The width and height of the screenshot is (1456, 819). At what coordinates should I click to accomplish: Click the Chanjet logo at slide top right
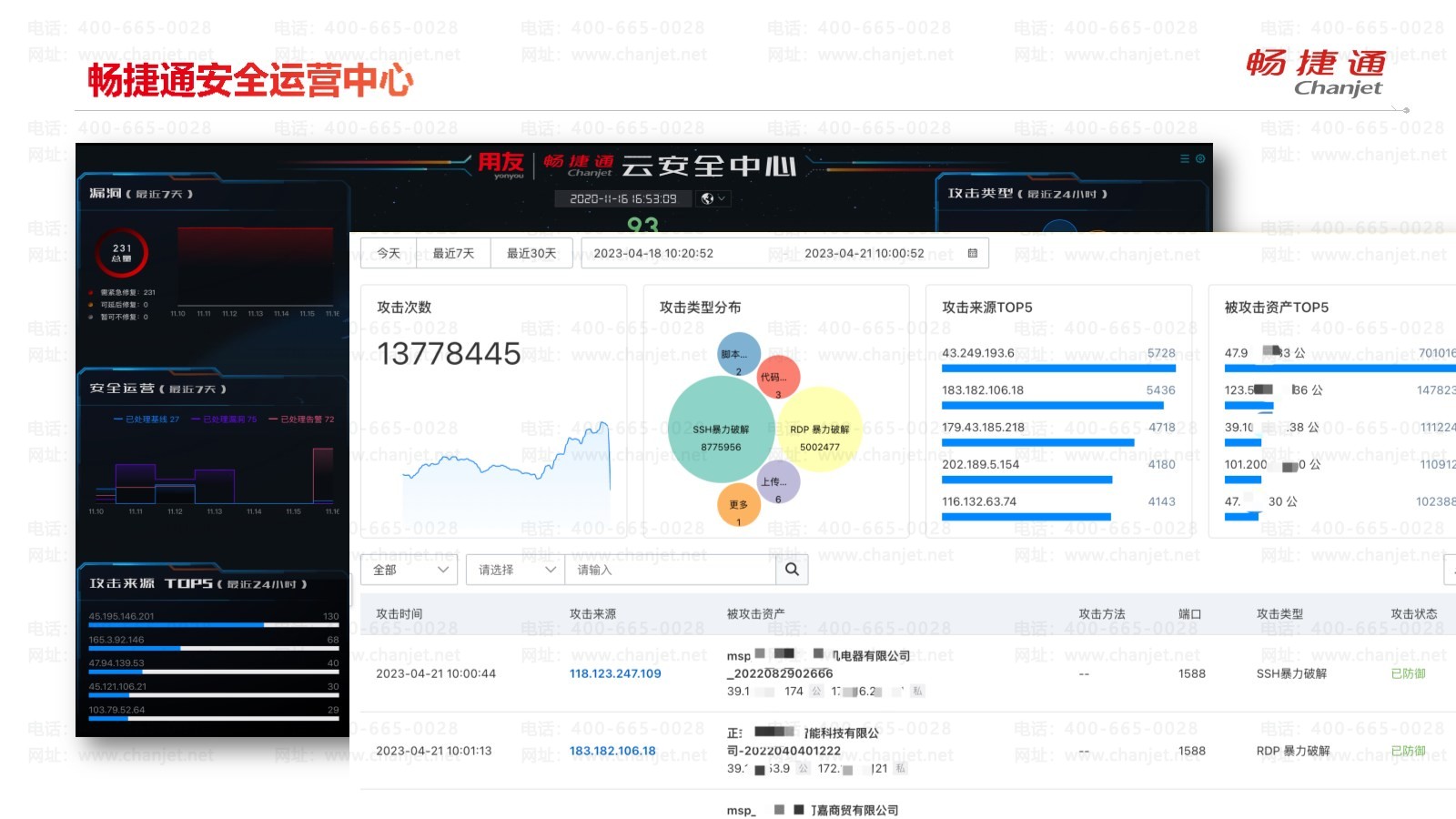(x=1316, y=72)
